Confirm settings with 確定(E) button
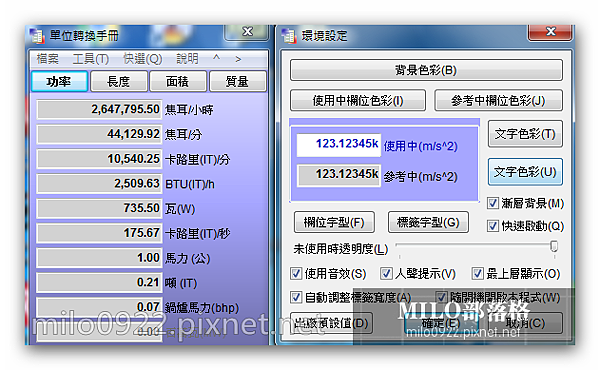 coord(442,323)
